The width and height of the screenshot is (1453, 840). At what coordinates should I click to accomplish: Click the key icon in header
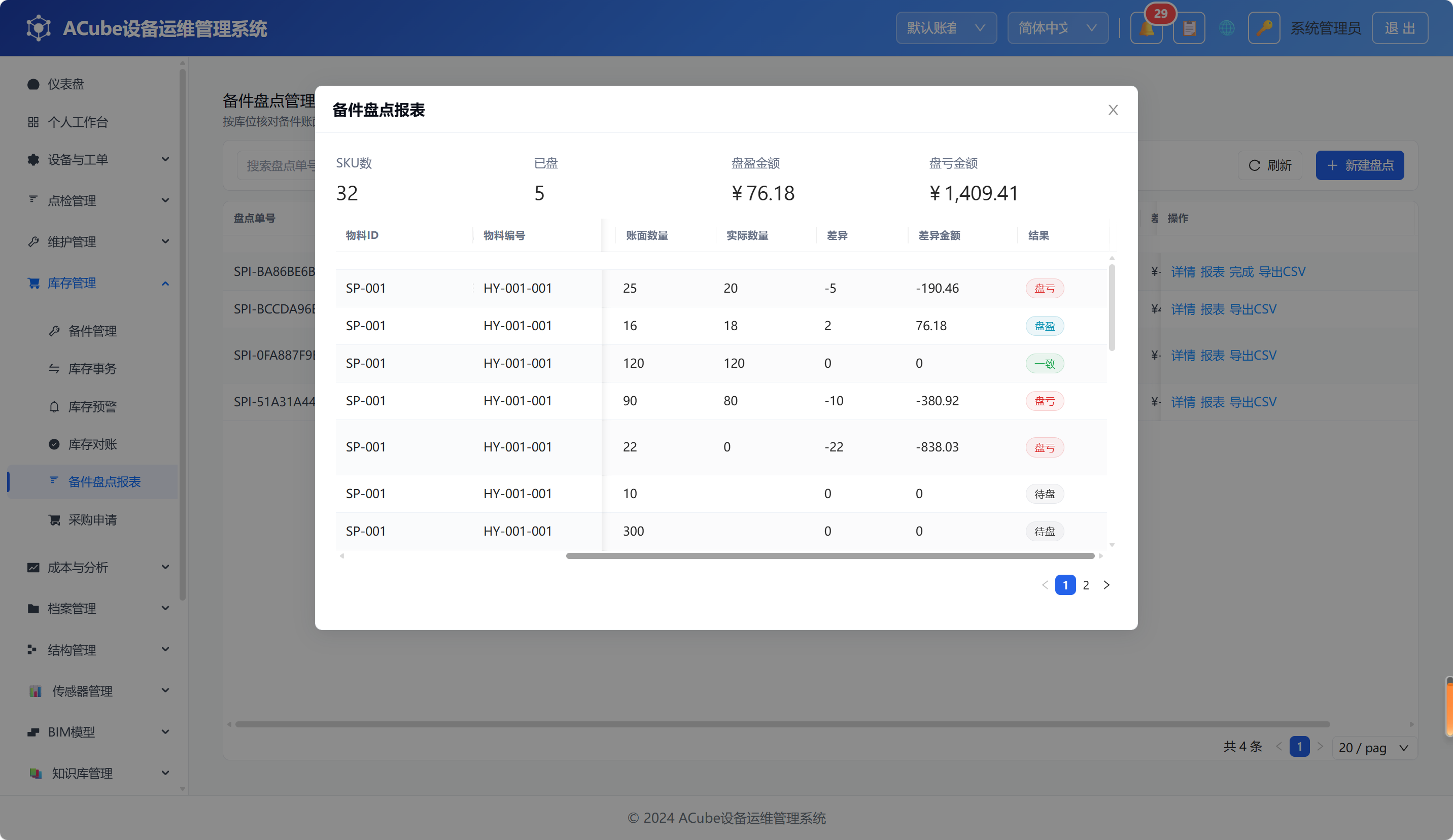click(x=1264, y=28)
